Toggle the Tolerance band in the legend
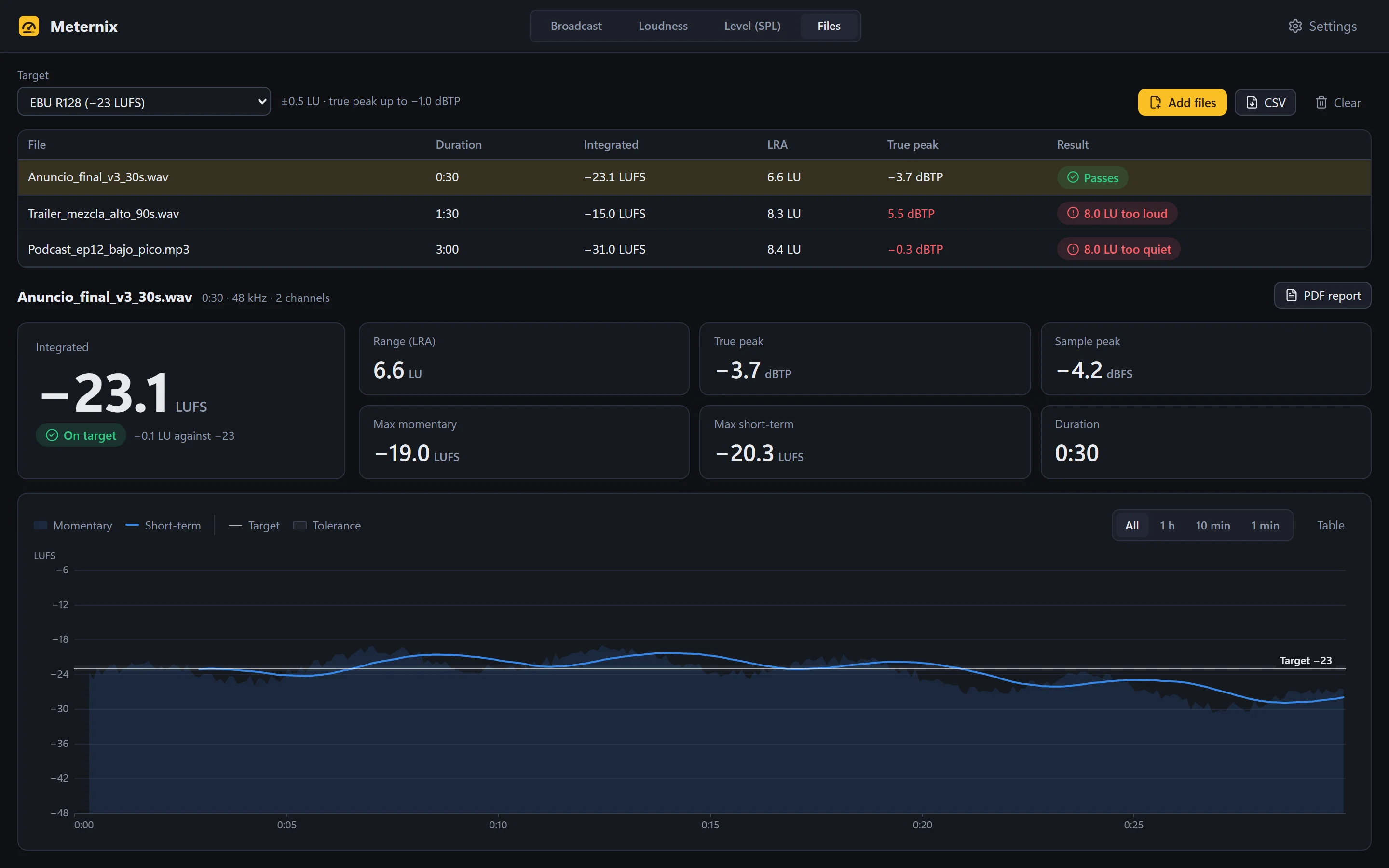Screen dimensions: 1389x868 coord(327,525)
